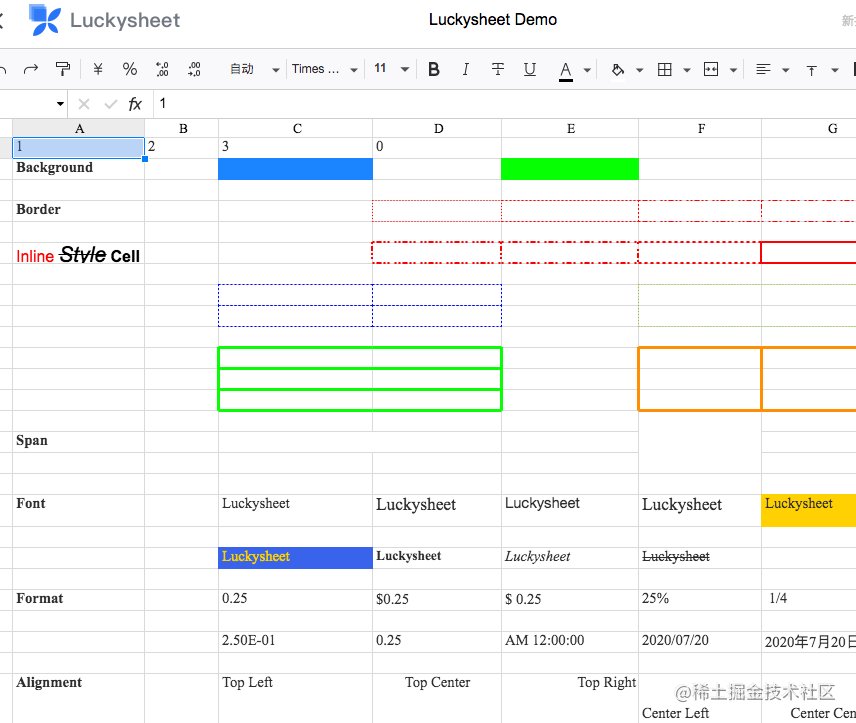Viewport: 856px width, 723px height.
Task: Select the 2.50E-01 cell
Action: click(x=295, y=642)
